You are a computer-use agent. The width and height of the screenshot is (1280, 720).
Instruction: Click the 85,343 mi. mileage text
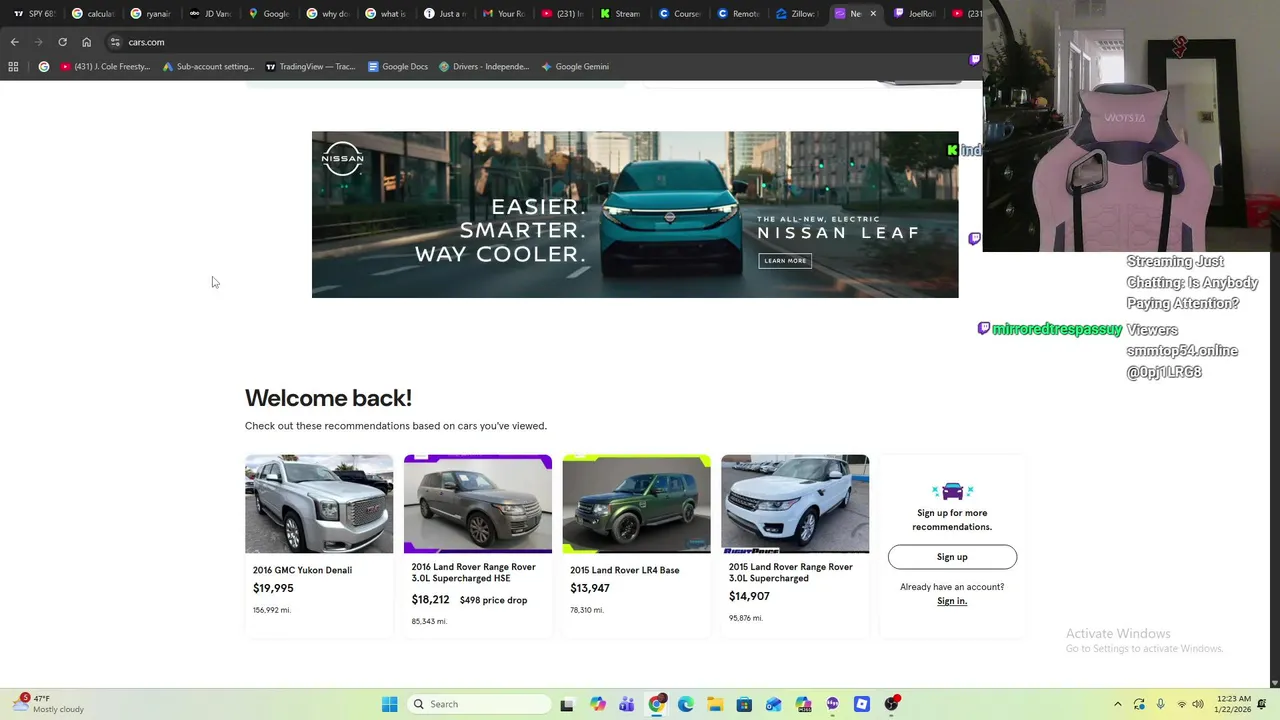coord(429,621)
